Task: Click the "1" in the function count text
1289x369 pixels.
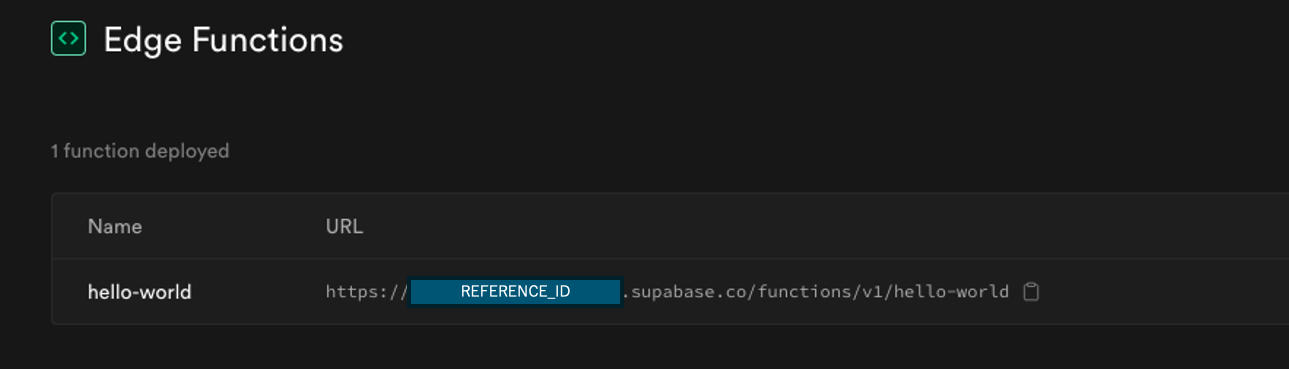Action: coord(55,151)
